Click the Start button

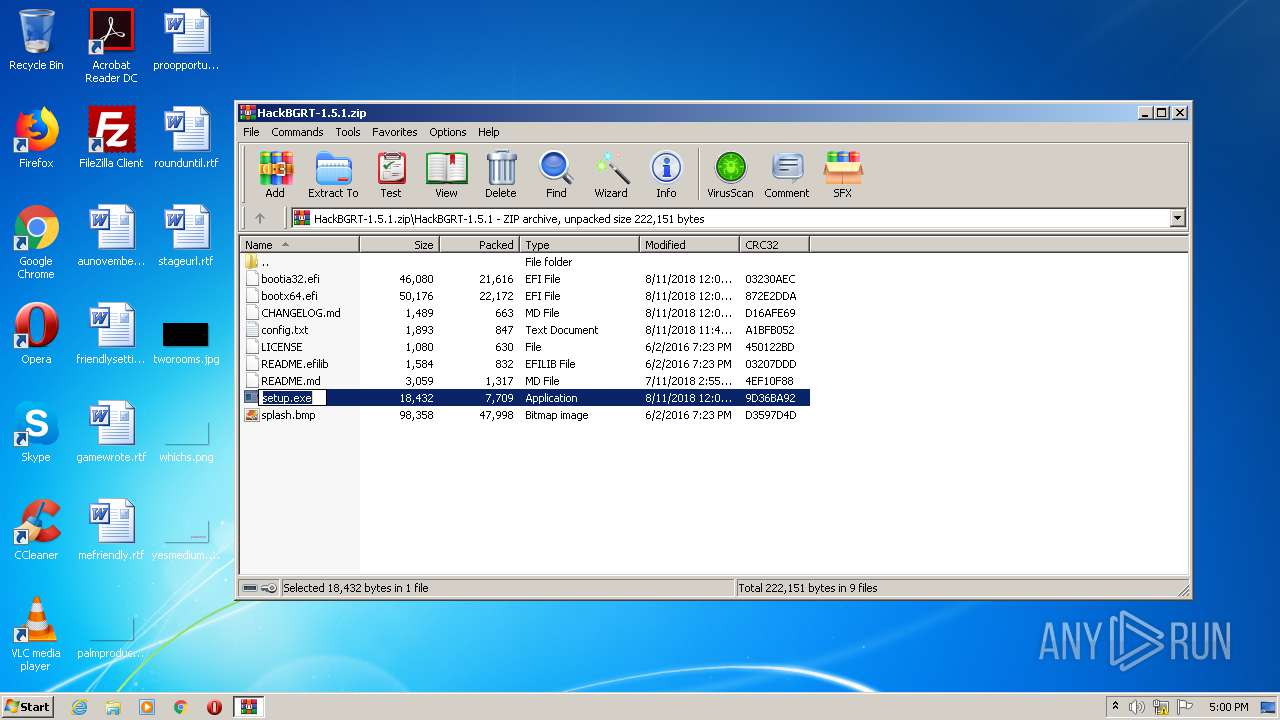tap(28, 707)
